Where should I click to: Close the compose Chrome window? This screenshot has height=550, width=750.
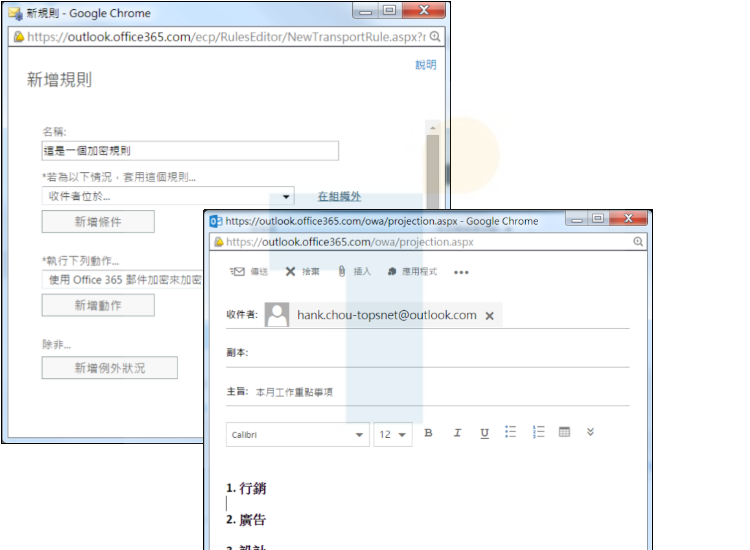tap(629, 219)
